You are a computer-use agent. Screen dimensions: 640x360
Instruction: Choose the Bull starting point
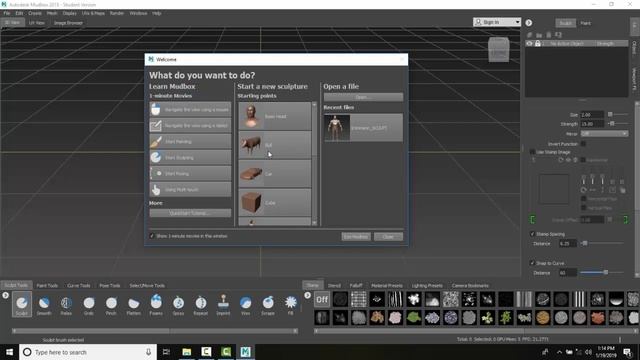[275, 145]
